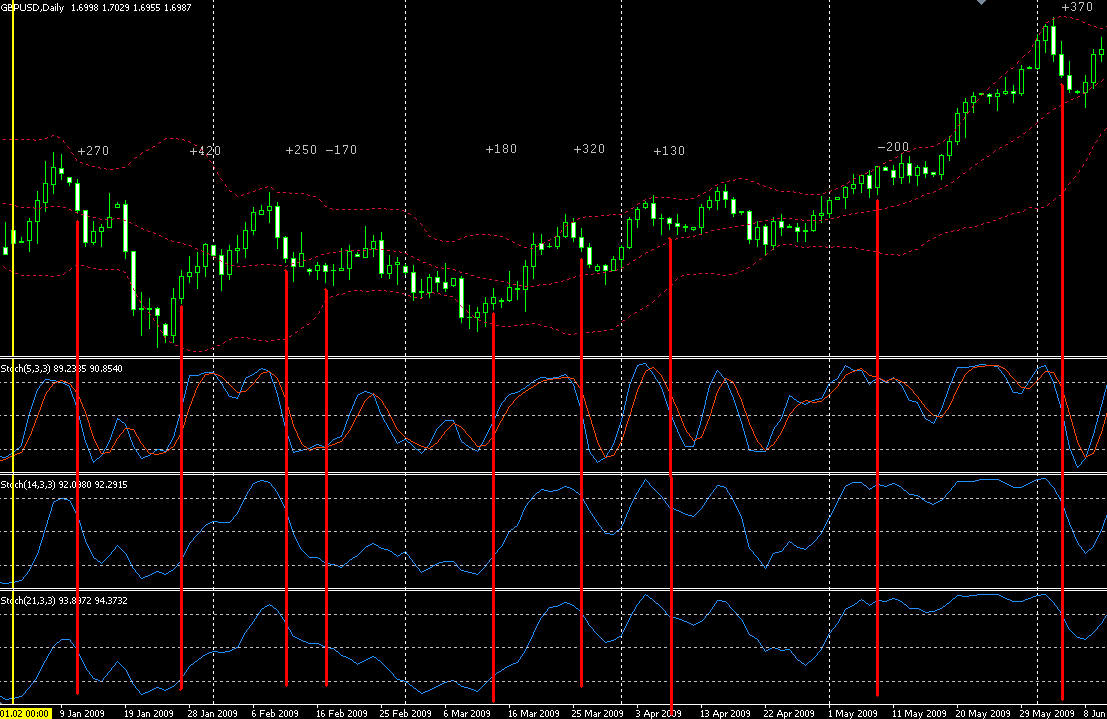
Task: Click the GBPUSD,Daily chart title
Action: pos(32,8)
